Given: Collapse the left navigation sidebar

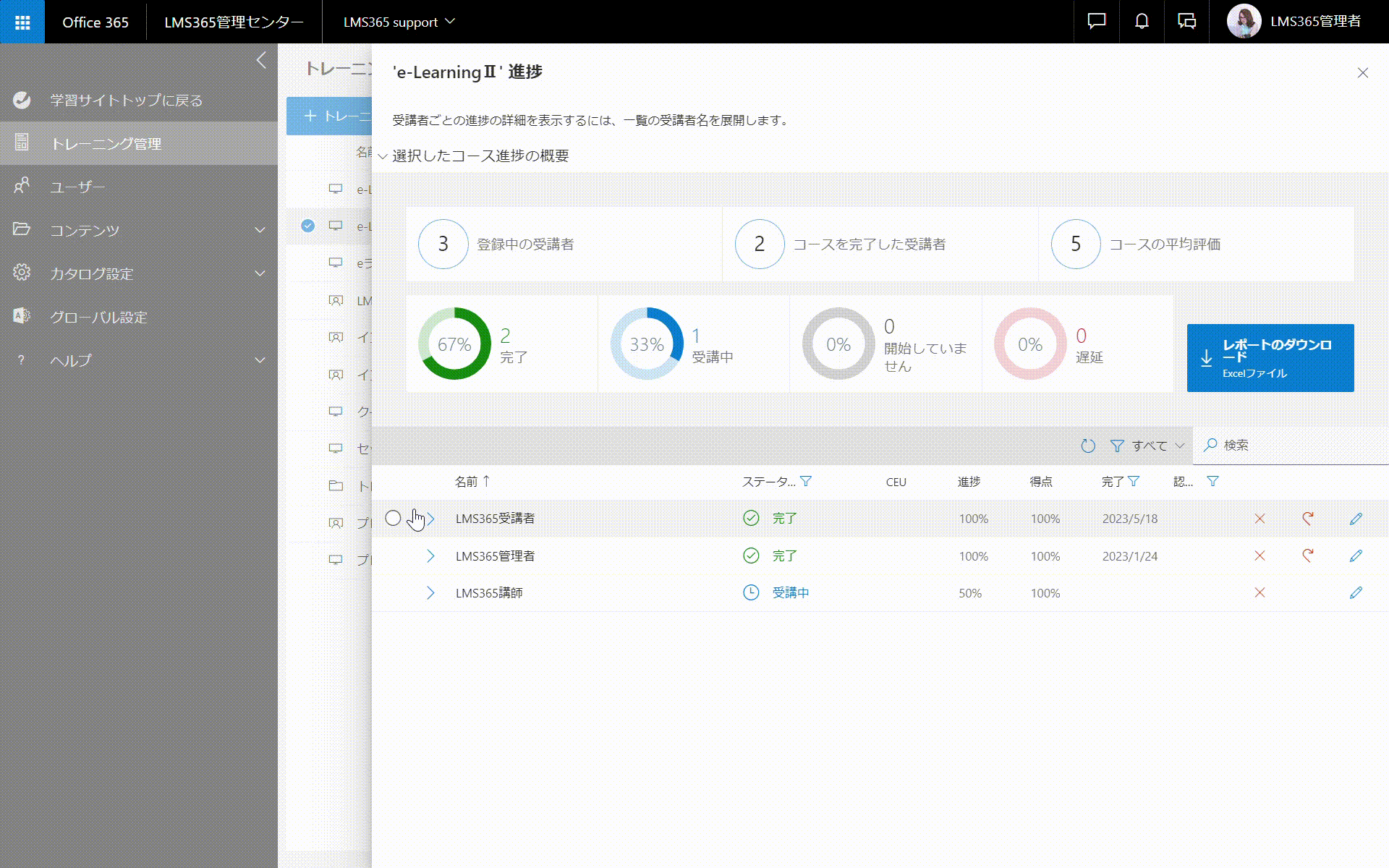Looking at the screenshot, I should click(261, 61).
